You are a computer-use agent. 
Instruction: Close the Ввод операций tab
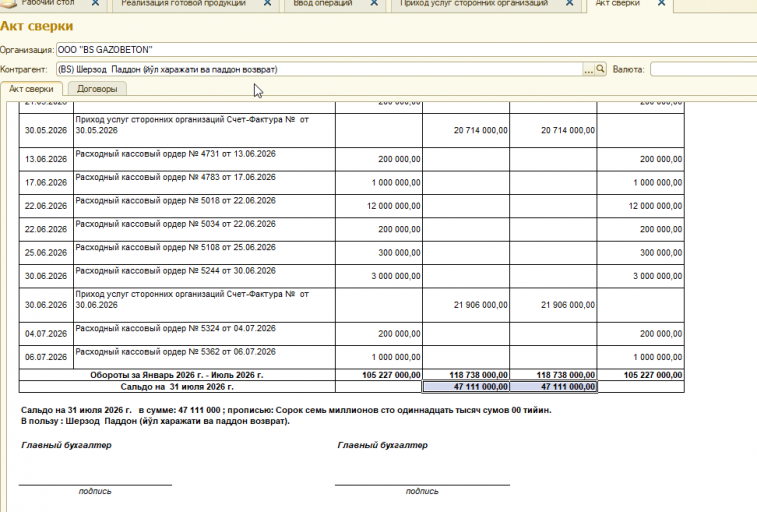click(x=374, y=3)
